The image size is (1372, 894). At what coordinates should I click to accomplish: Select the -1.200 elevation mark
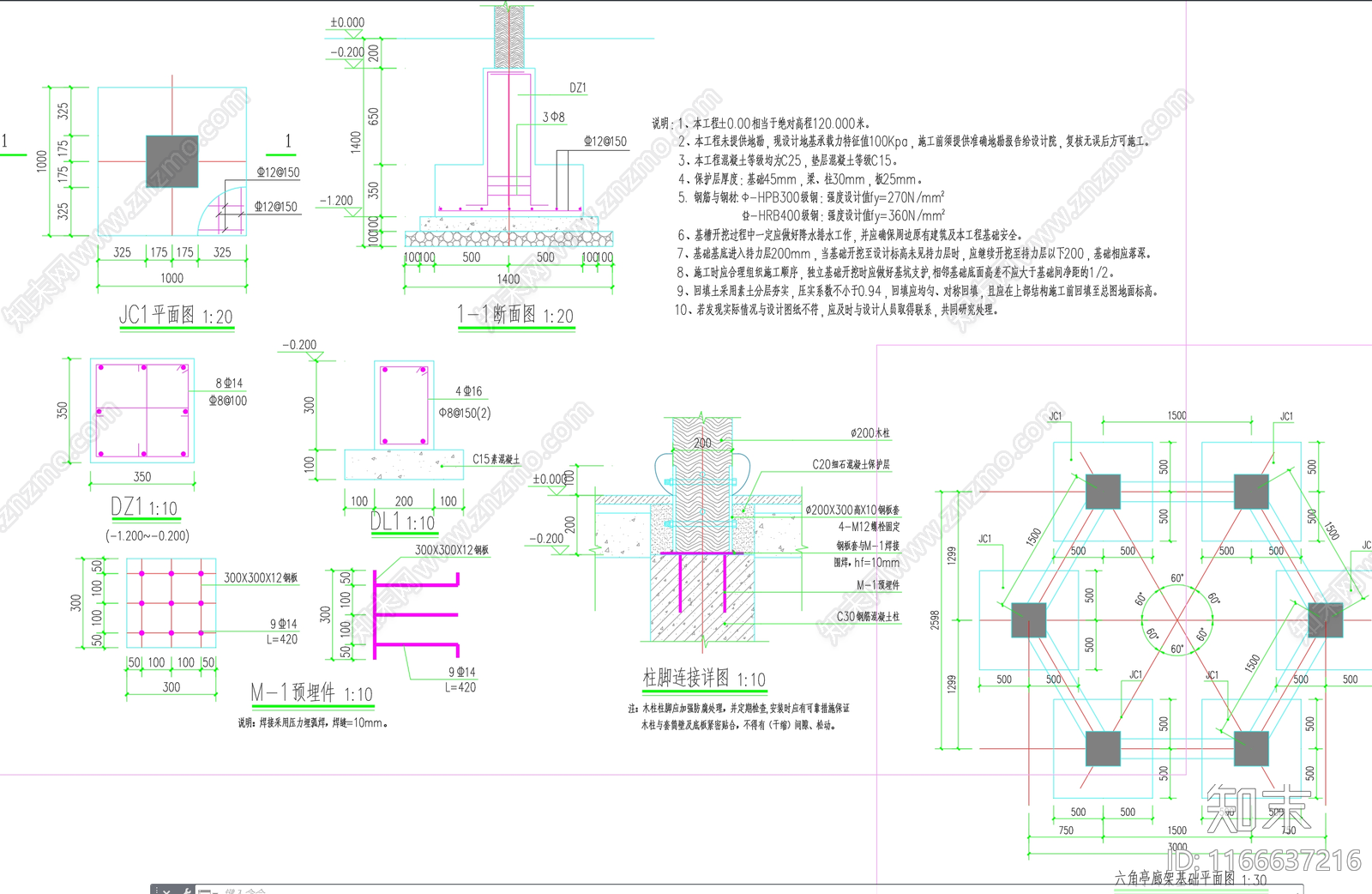click(336, 200)
